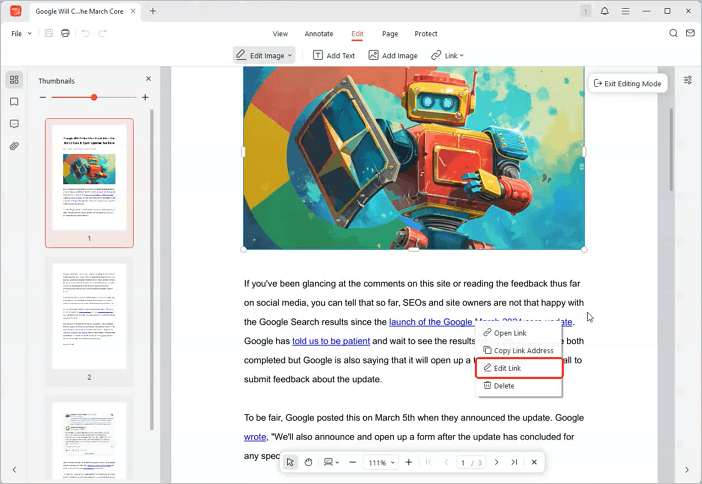Click the 'told us to be patient' link
The width and height of the screenshot is (702, 484).
[x=331, y=341]
